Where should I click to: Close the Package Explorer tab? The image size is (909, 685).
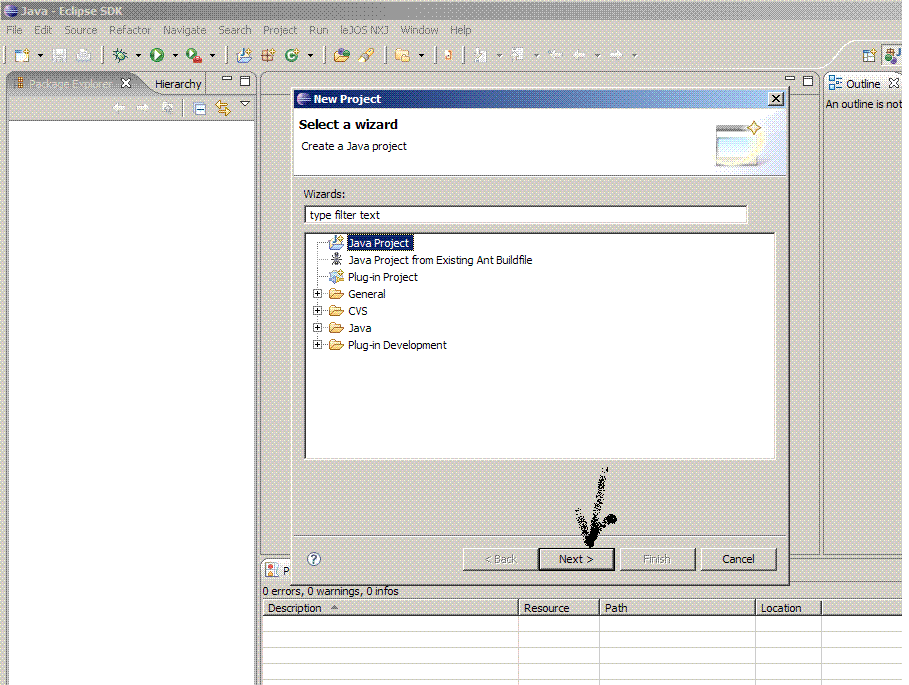coord(126,83)
